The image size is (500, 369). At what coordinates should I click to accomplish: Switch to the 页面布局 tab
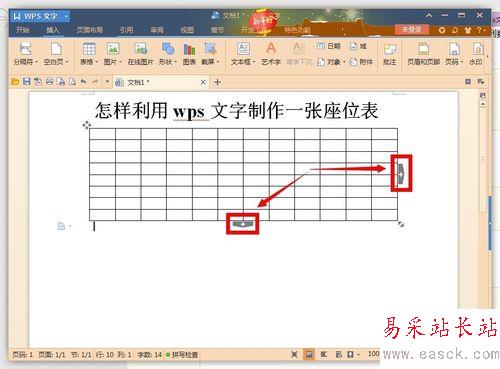(89, 30)
